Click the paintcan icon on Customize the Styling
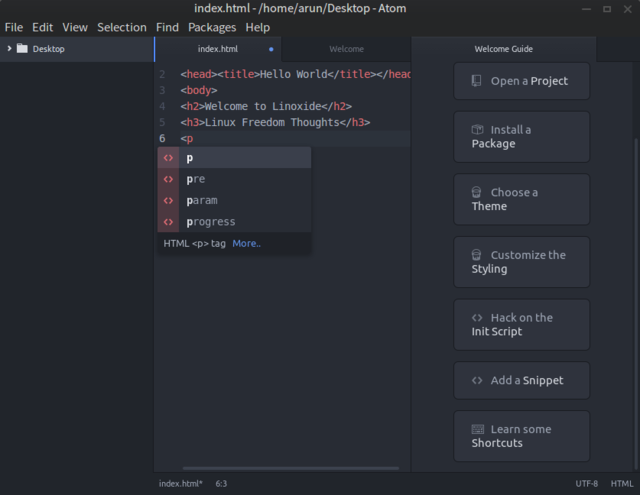The height and width of the screenshot is (495, 640). pos(476,255)
